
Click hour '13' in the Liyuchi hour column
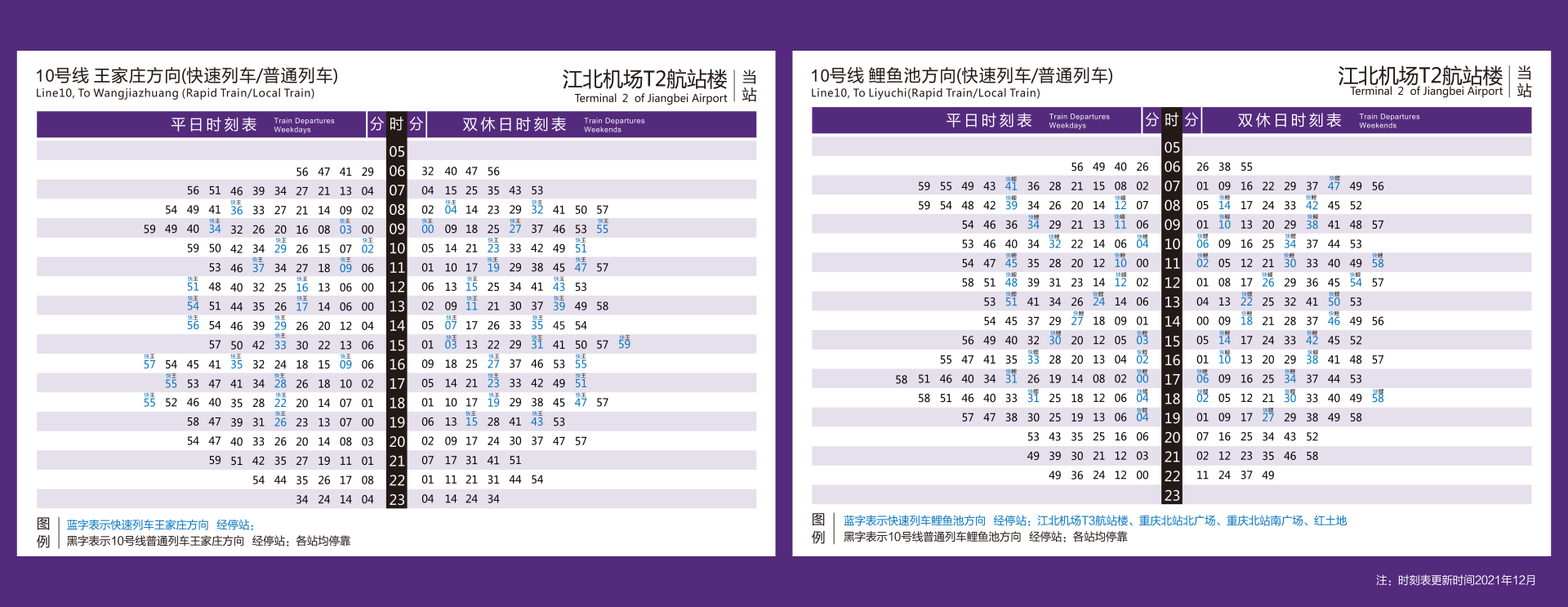pyautogui.click(x=1172, y=302)
